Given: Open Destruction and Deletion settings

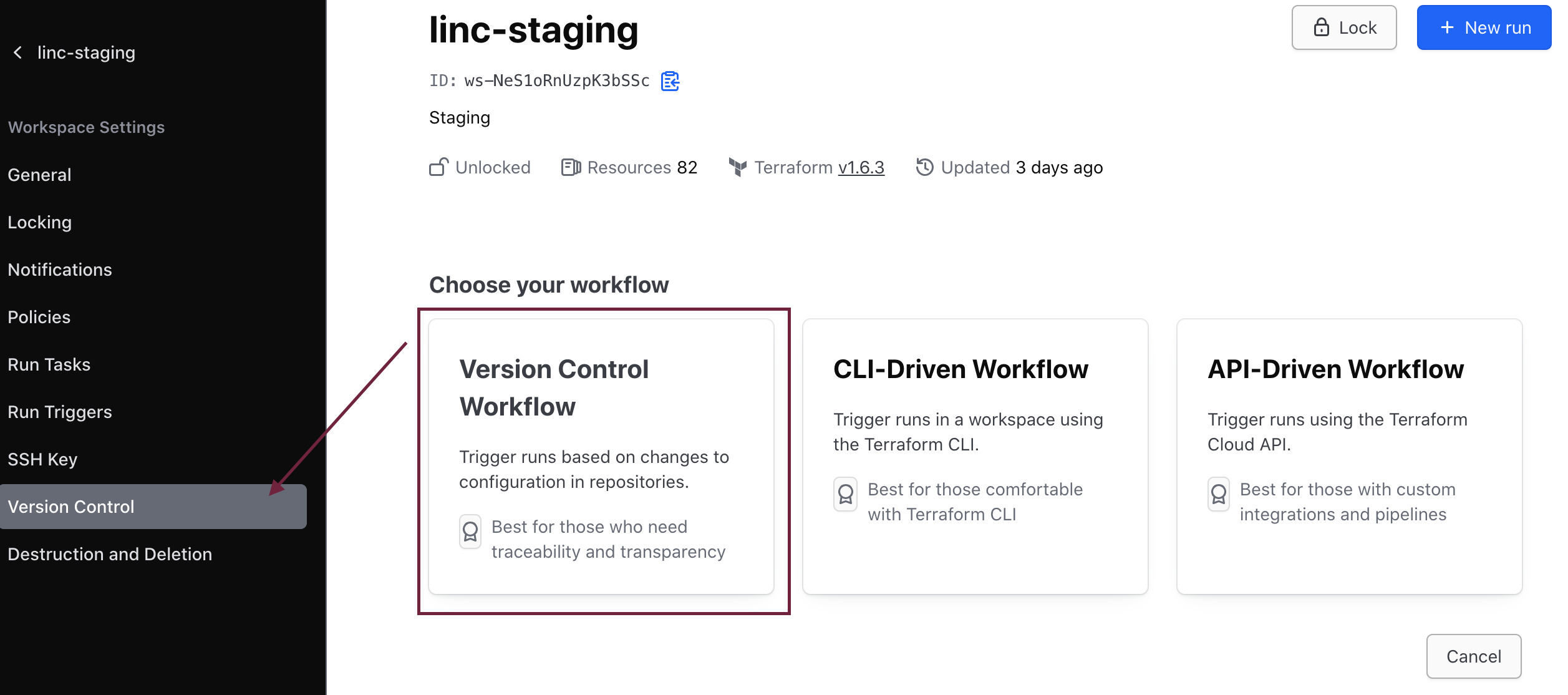Looking at the screenshot, I should pos(110,554).
